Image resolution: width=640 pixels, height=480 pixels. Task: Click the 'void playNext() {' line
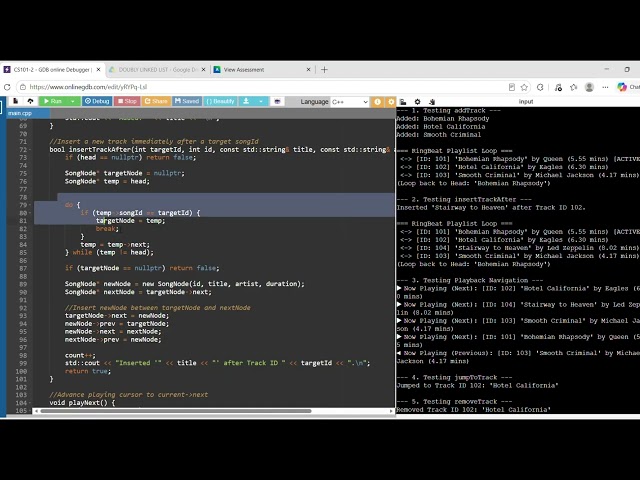tap(82, 402)
